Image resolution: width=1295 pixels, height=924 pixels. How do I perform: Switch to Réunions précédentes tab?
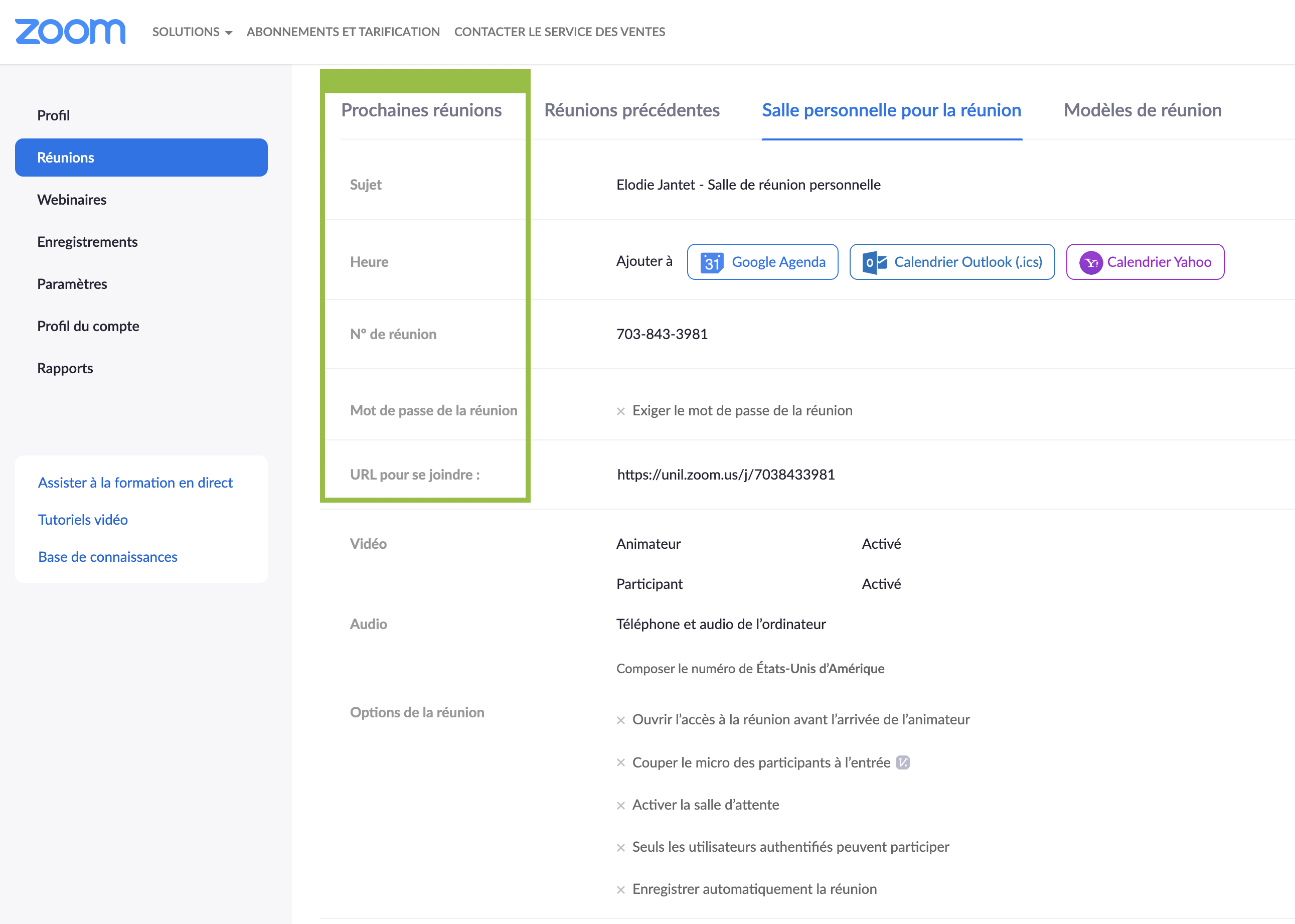pyautogui.click(x=631, y=110)
